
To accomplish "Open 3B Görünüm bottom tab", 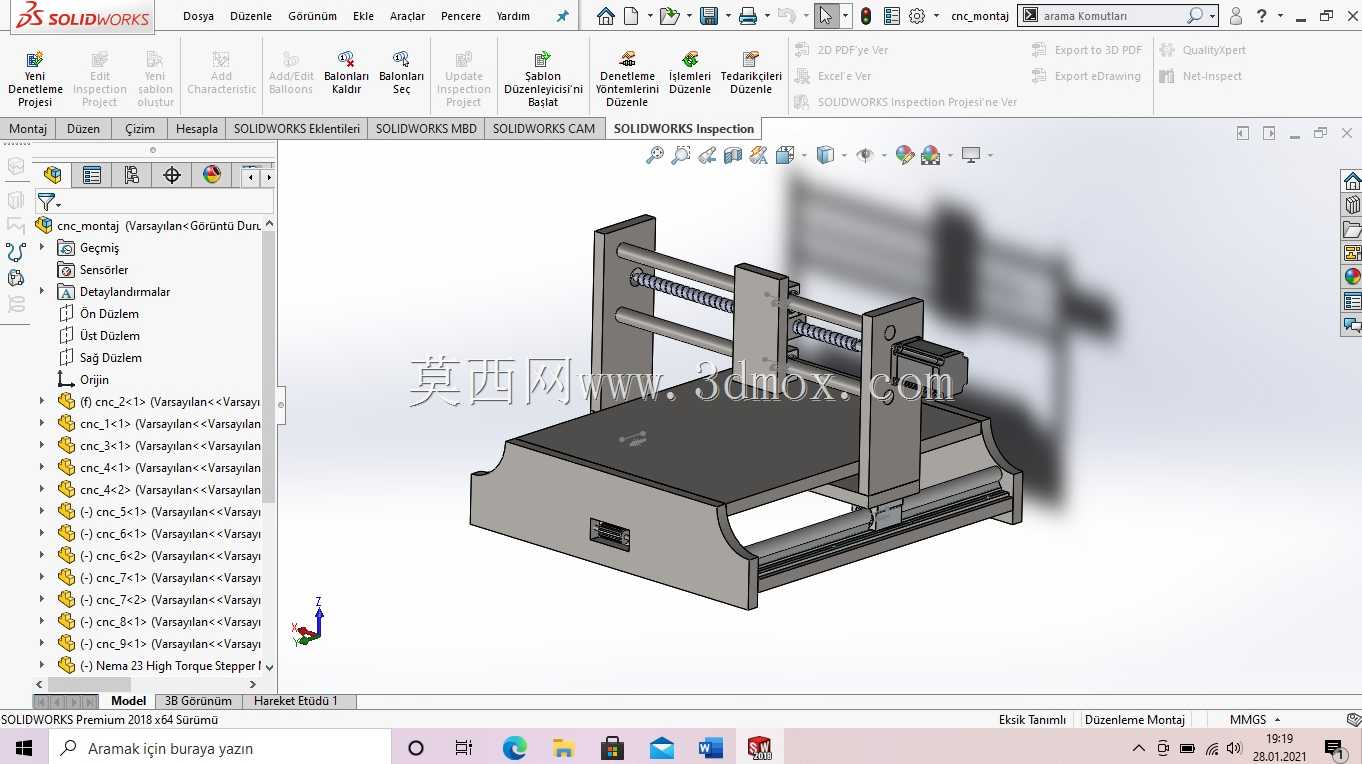I will click(198, 701).
